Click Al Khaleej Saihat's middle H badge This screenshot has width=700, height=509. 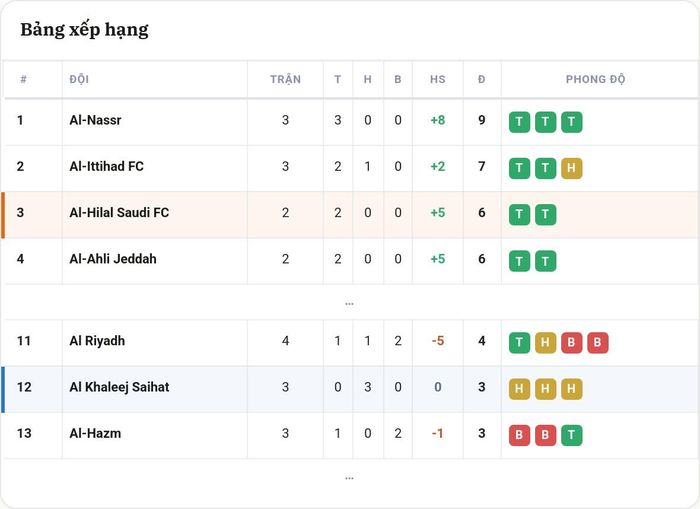point(545,389)
